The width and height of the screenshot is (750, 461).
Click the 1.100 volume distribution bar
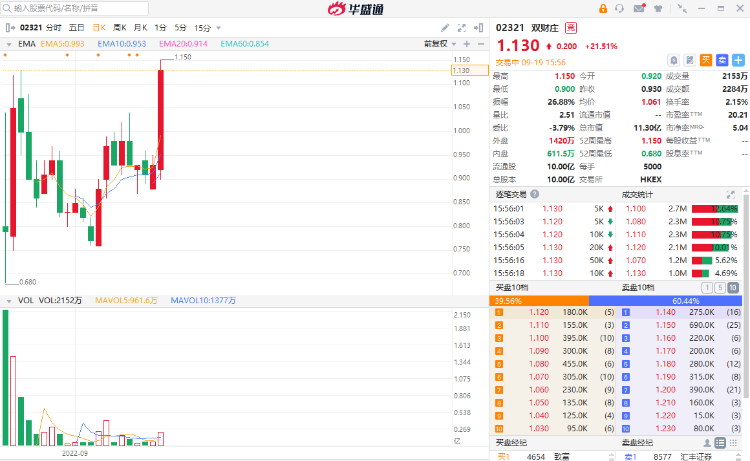[x=715, y=209]
